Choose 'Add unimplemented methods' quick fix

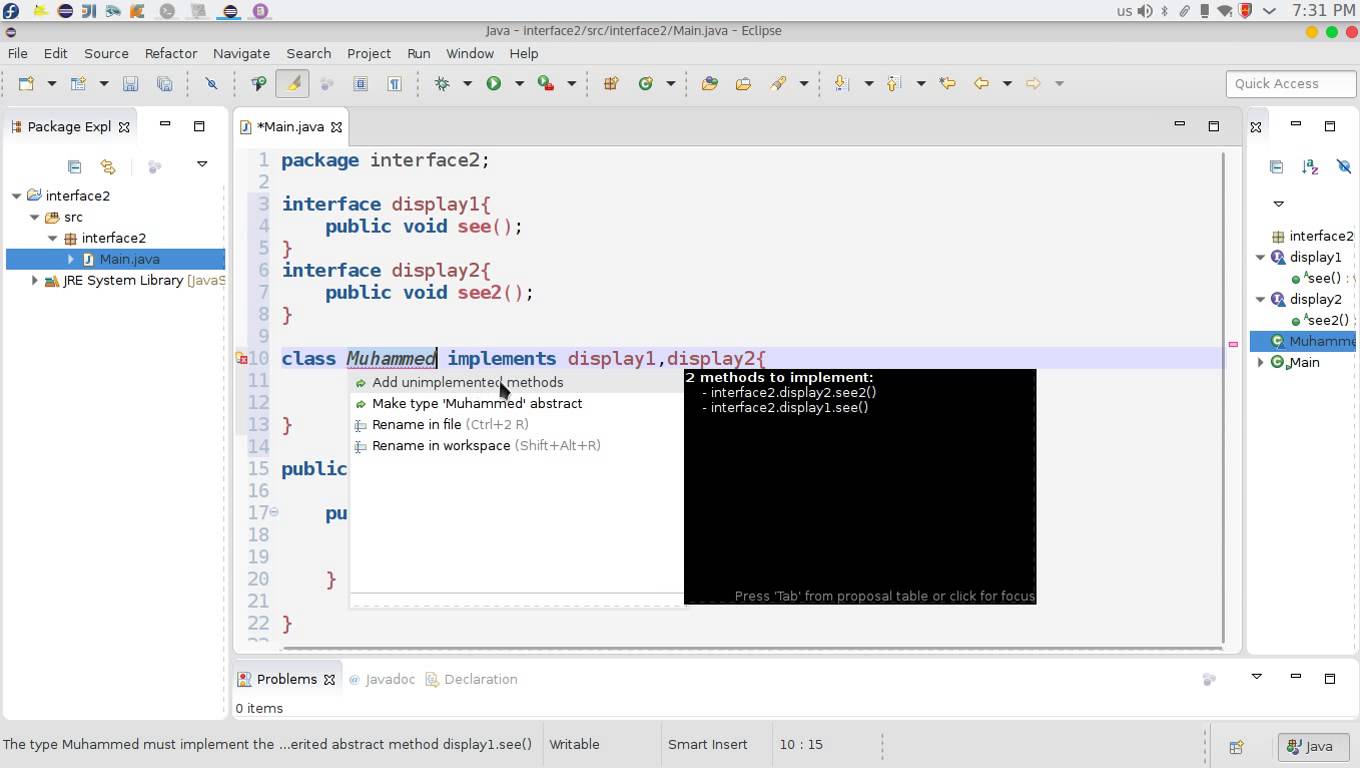467,382
